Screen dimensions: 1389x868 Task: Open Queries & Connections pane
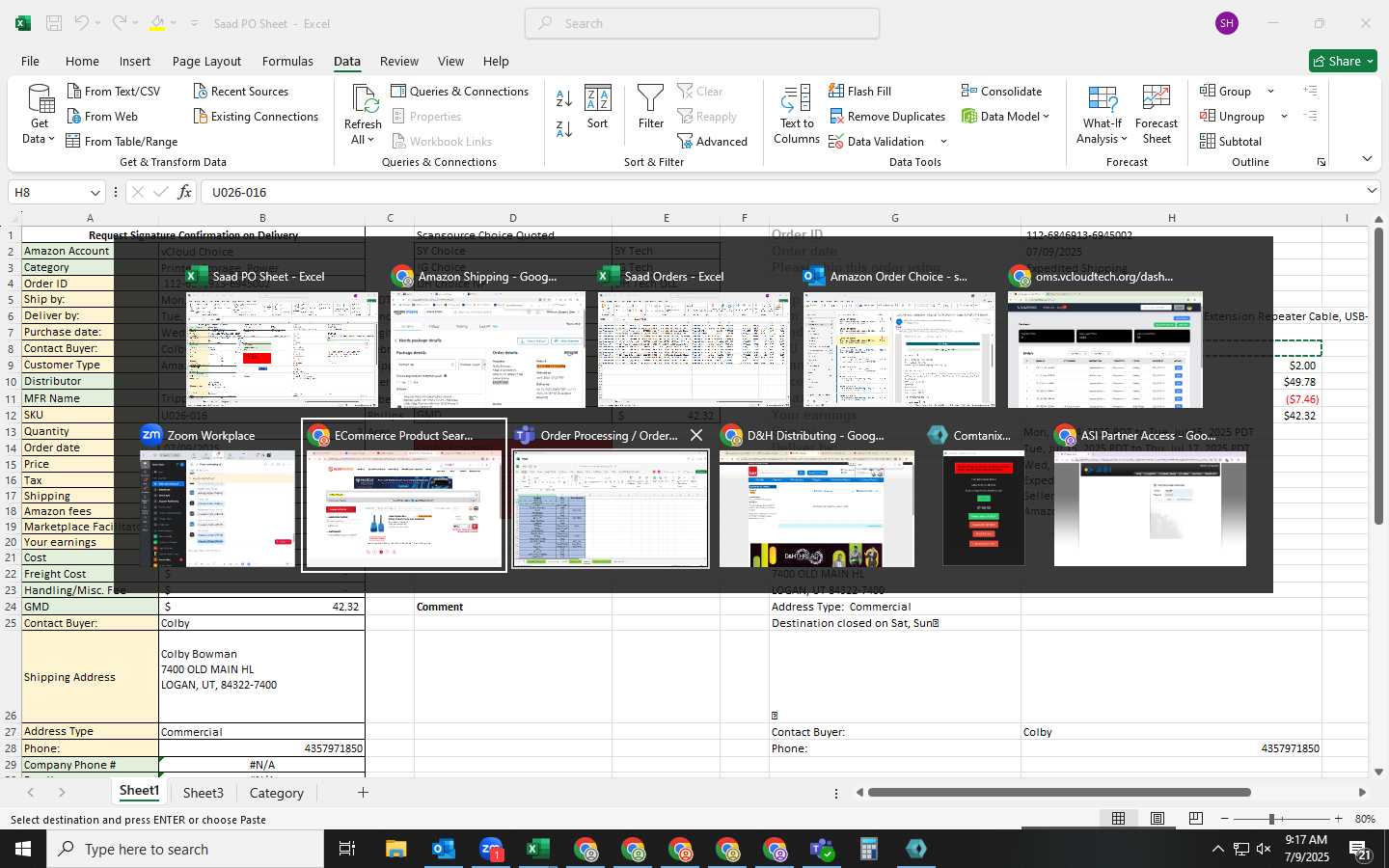pos(460,91)
